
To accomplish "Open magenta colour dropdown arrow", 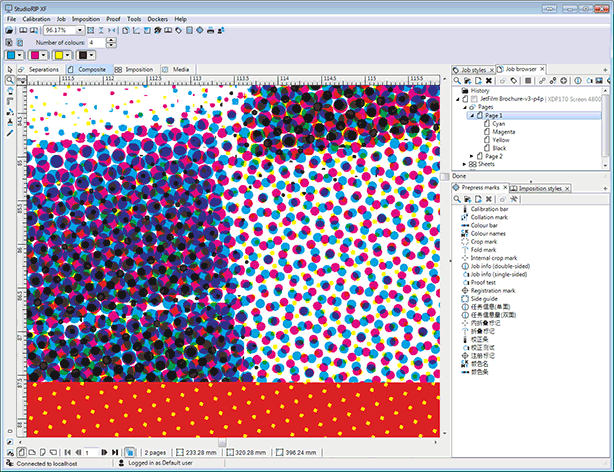I will tap(43, 55).
